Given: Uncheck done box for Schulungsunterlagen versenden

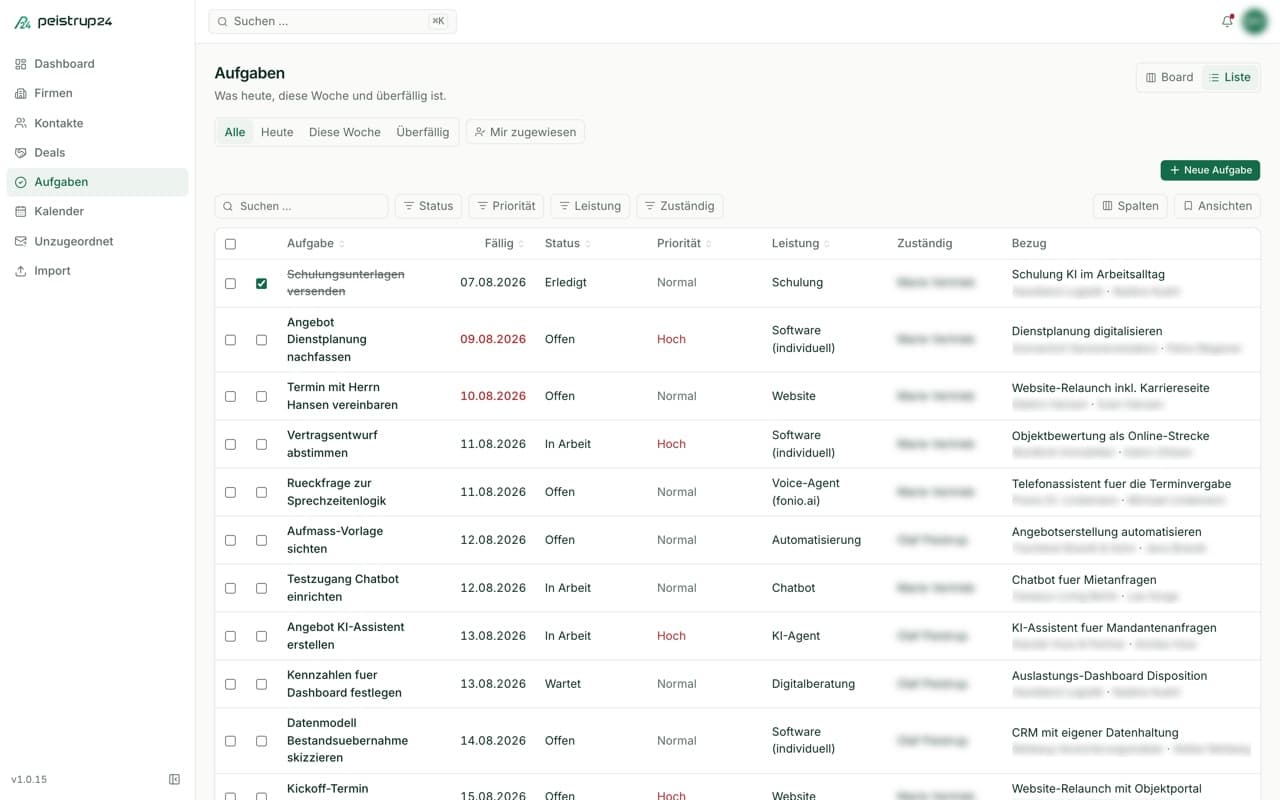Looking at the screenshot, I should (261, 284).
